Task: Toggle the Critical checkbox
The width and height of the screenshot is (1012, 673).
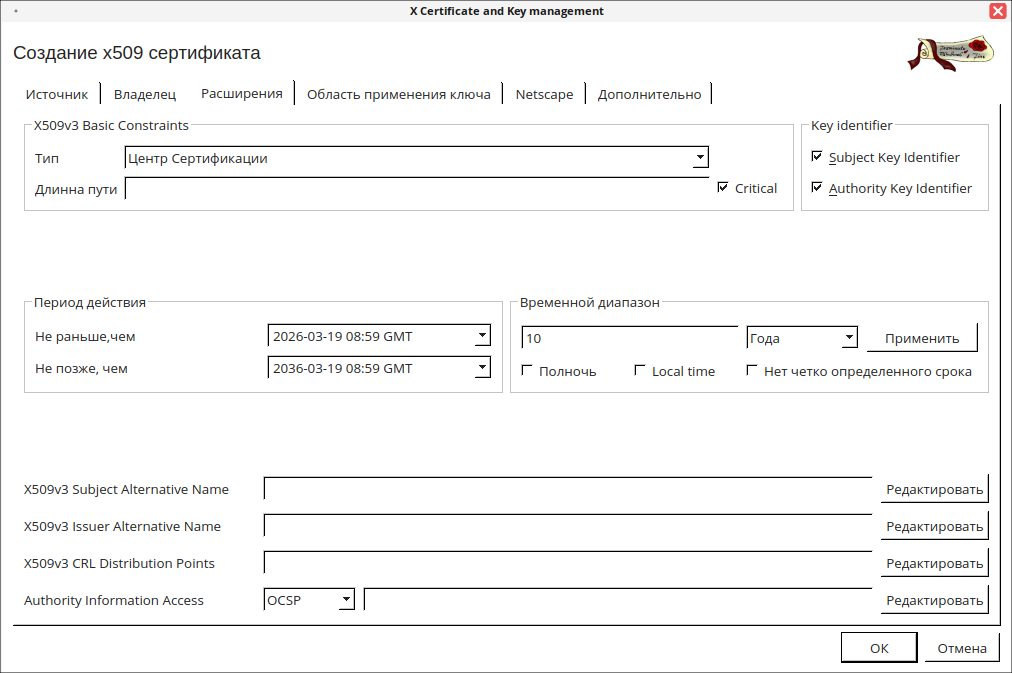Action: click(723, 188)
